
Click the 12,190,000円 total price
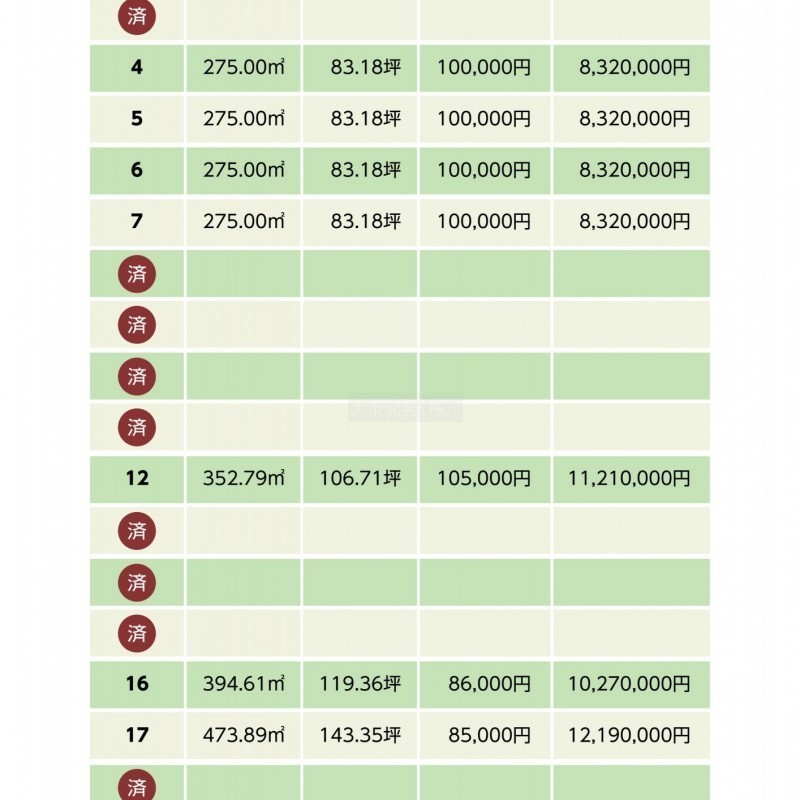coord(629,735)
